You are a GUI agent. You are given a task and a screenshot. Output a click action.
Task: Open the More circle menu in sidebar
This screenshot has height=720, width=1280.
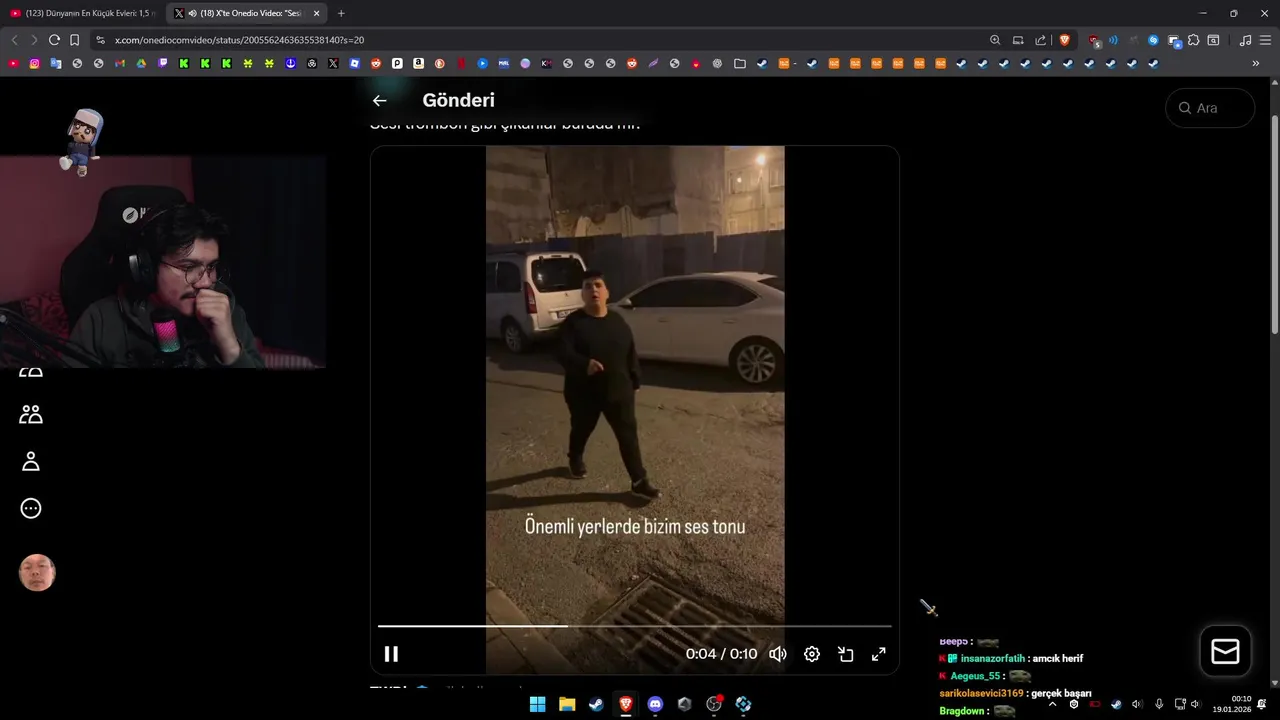pos(31,508)
